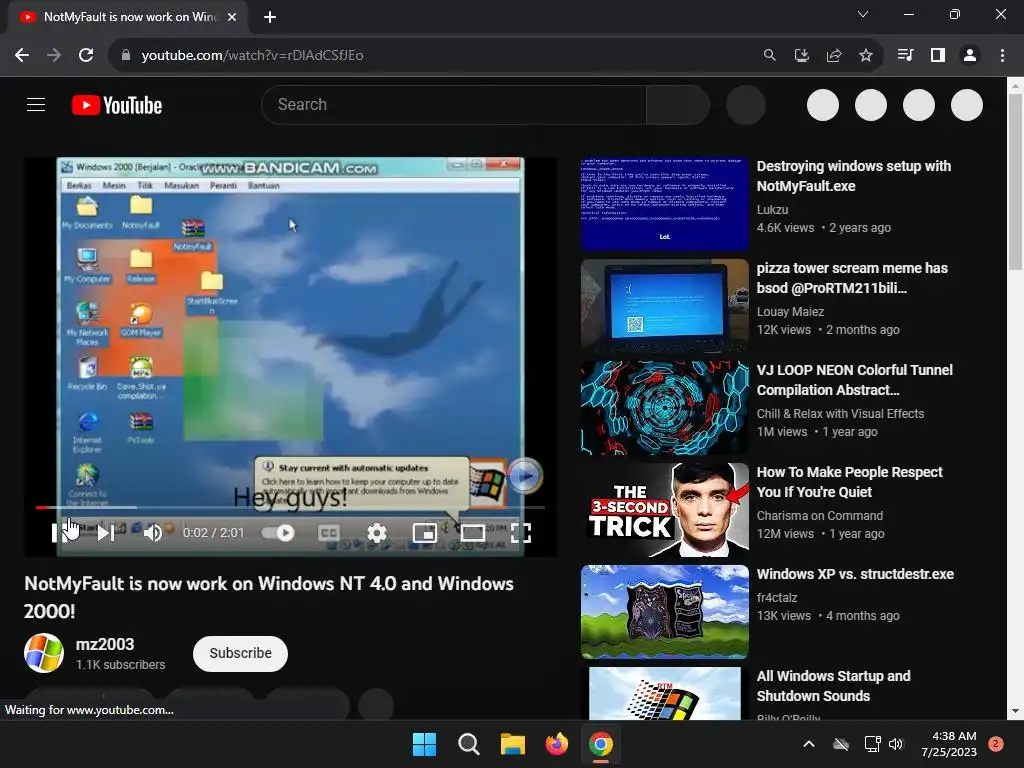
Task: Reload the page with the refresh button
Action: coord(86,55)
